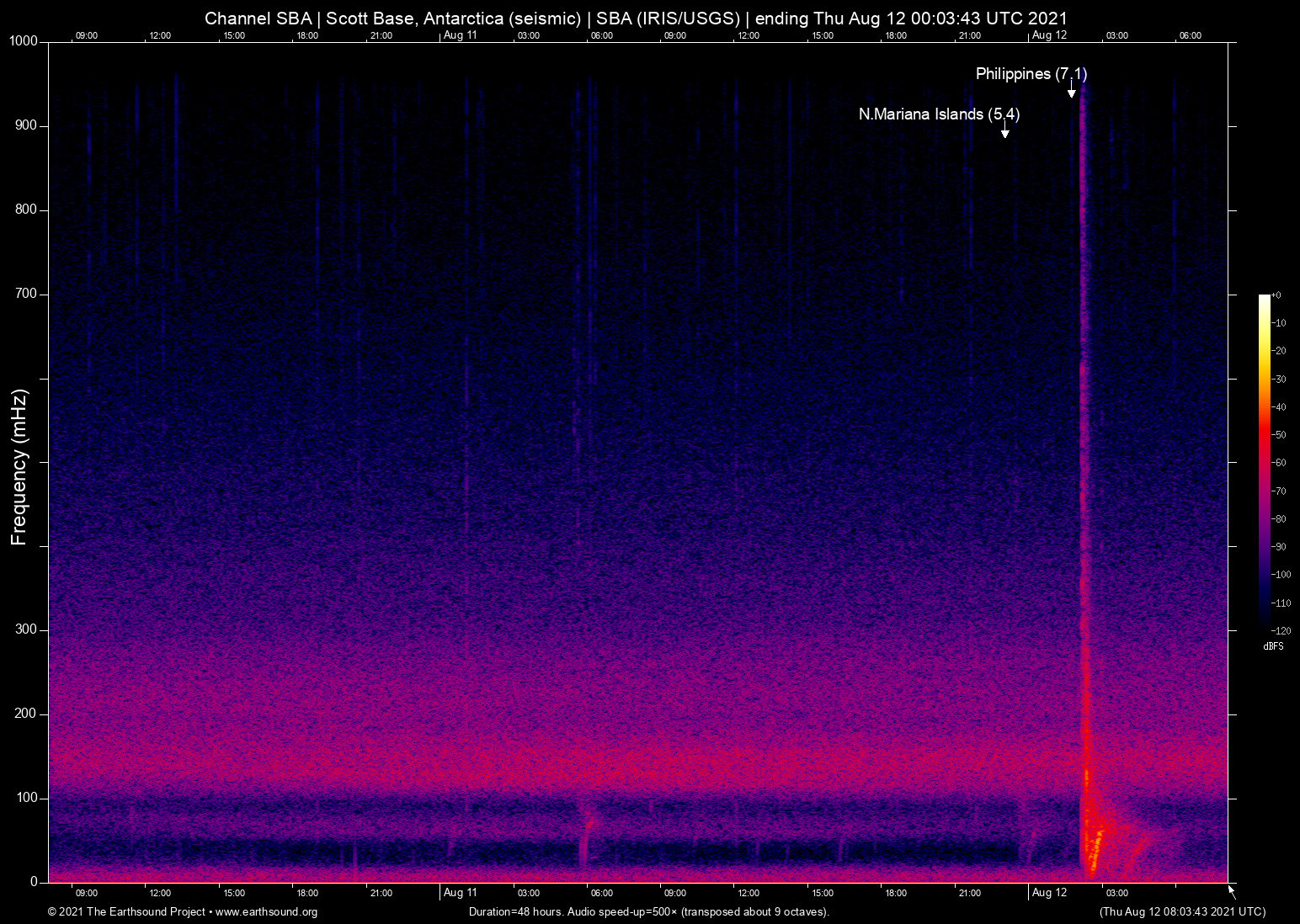
Task: Click the dBFS color scale bar
Action: [x=1264, y=461]
